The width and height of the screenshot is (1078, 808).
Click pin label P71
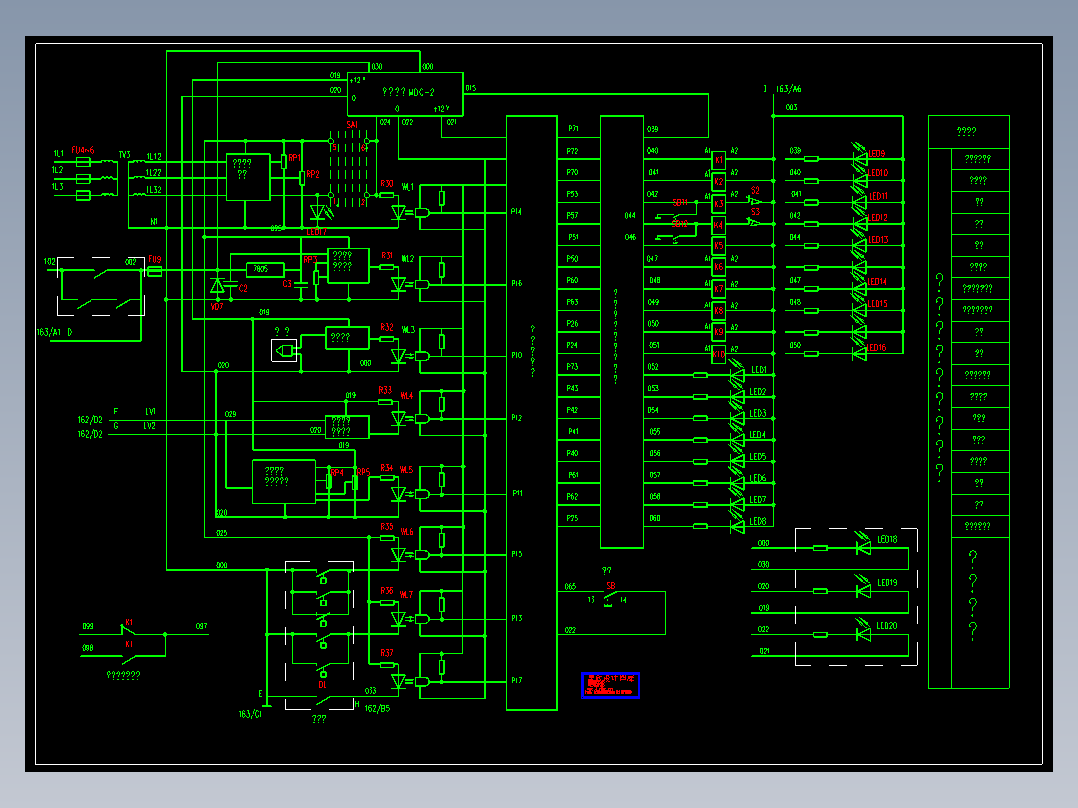tap(573, 129)
